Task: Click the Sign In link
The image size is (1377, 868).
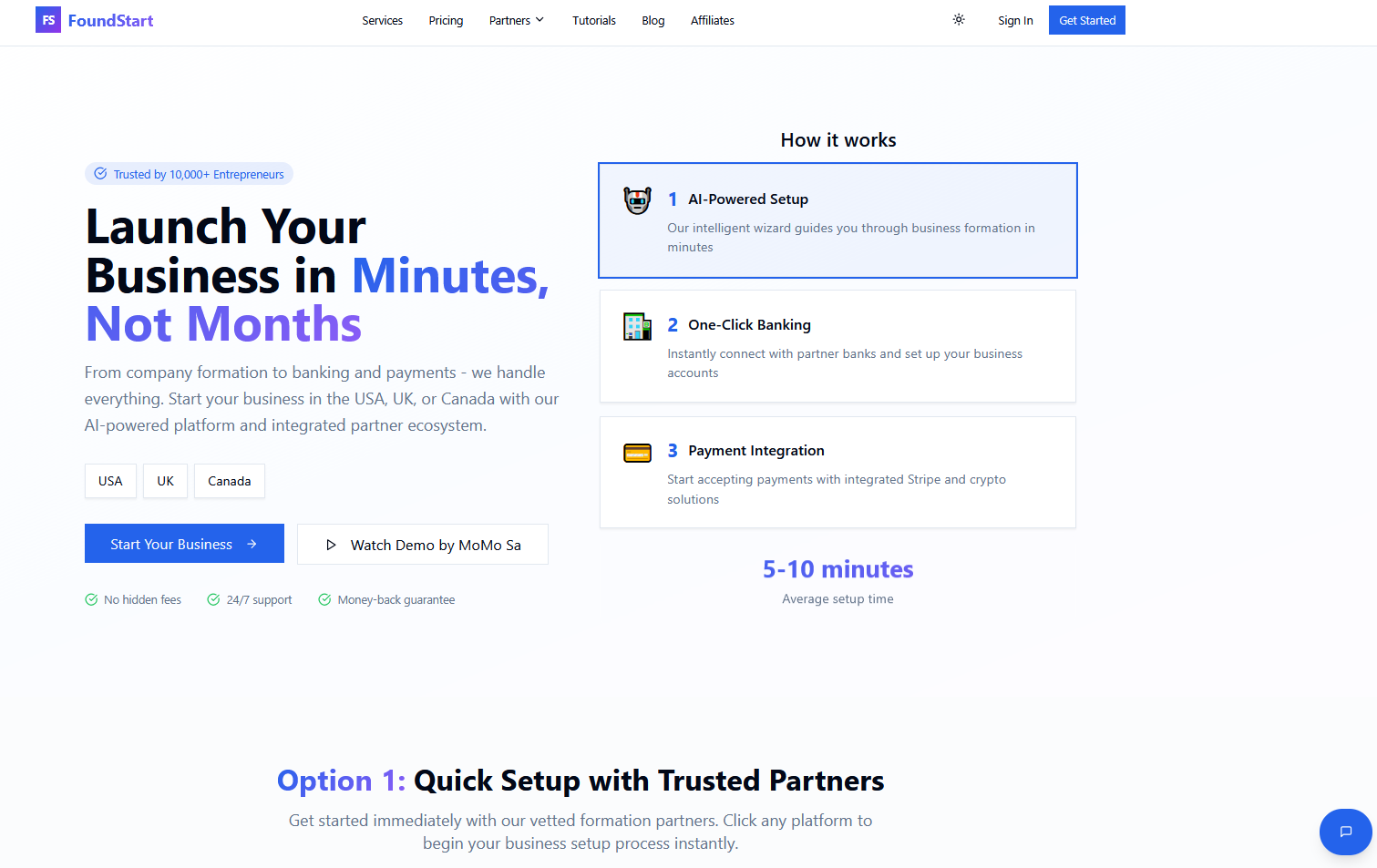Action: 1015,20
